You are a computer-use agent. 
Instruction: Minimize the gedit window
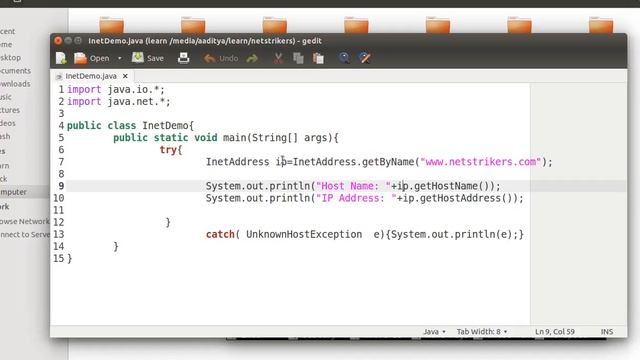[x=68, y=40]
